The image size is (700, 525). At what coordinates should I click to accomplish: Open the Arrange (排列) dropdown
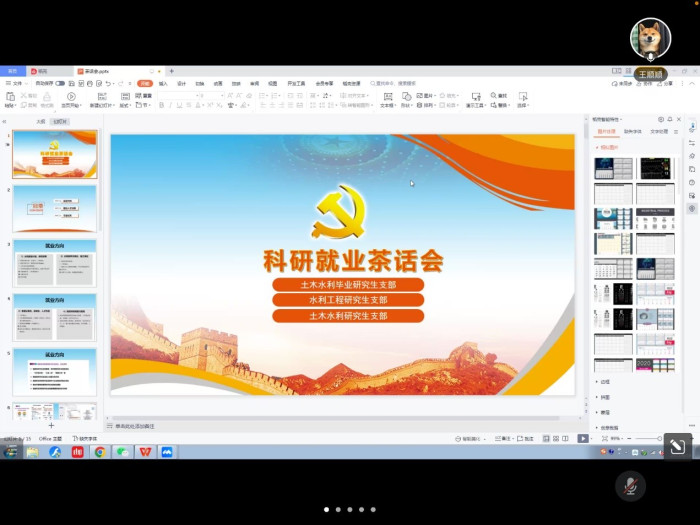[426, 105]
